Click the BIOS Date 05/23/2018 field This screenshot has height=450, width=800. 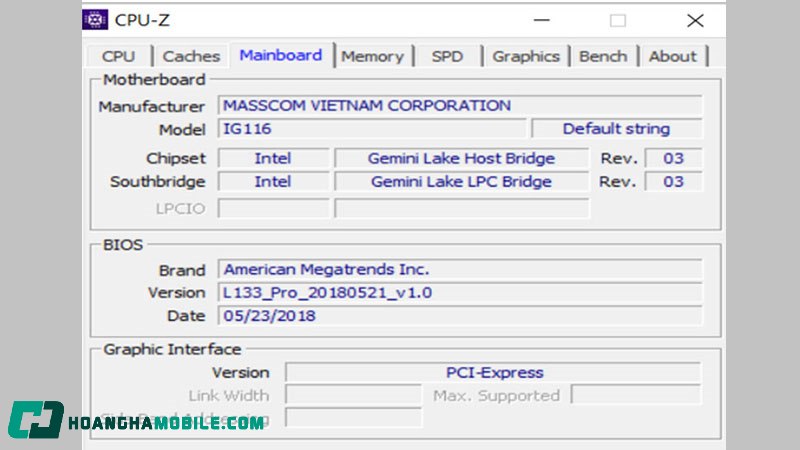[x=460, y=315]
